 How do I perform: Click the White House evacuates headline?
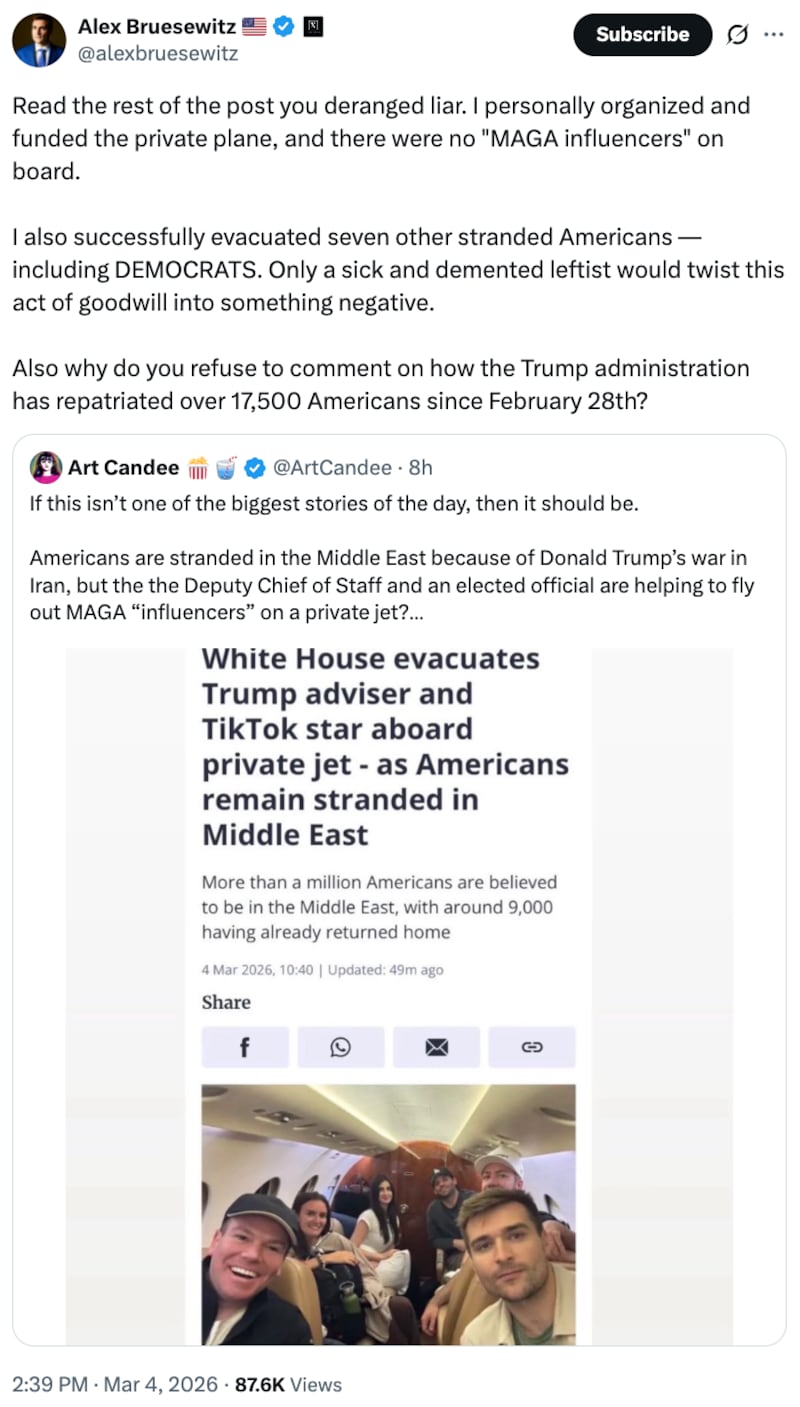tap(385, 747)
